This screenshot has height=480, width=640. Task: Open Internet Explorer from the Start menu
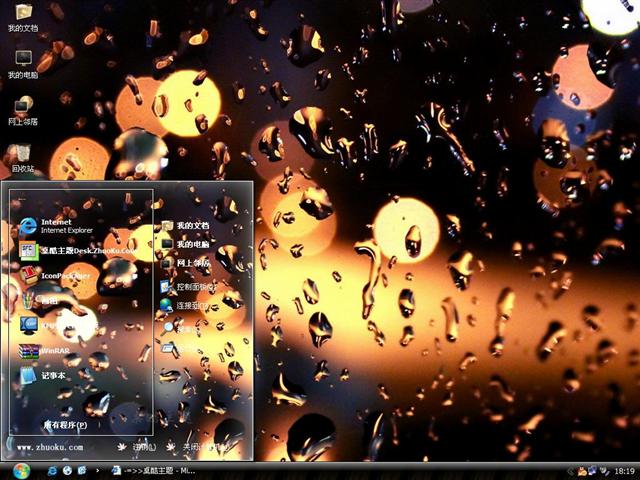[57, 226]
